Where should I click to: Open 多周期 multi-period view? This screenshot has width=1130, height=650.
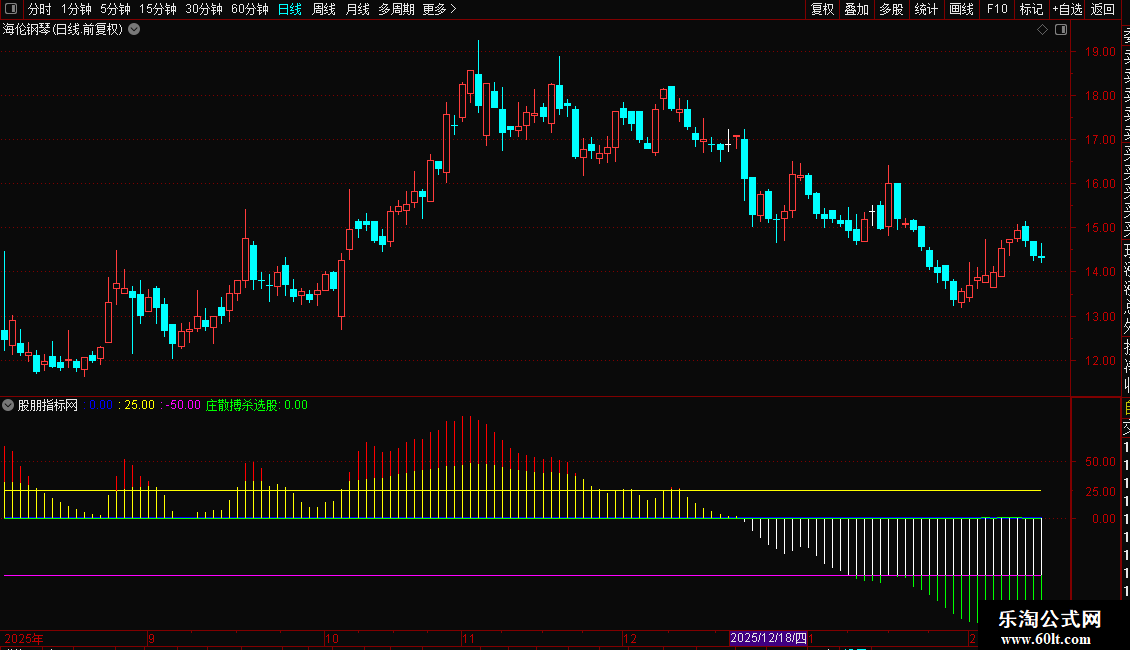tap(396, 9)
